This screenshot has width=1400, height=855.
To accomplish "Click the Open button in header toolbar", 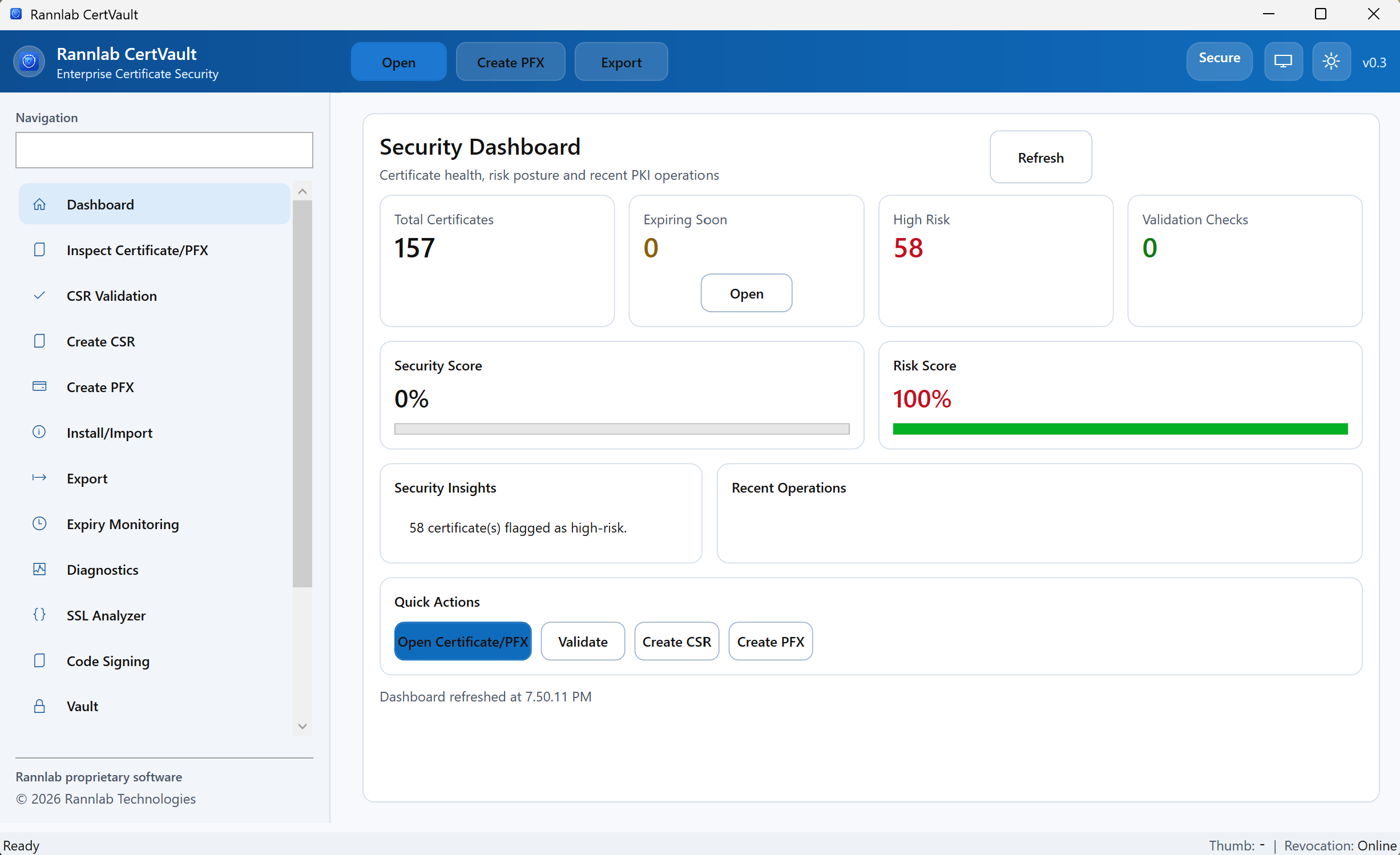I will pyautogui.click(x=398, y=62).
